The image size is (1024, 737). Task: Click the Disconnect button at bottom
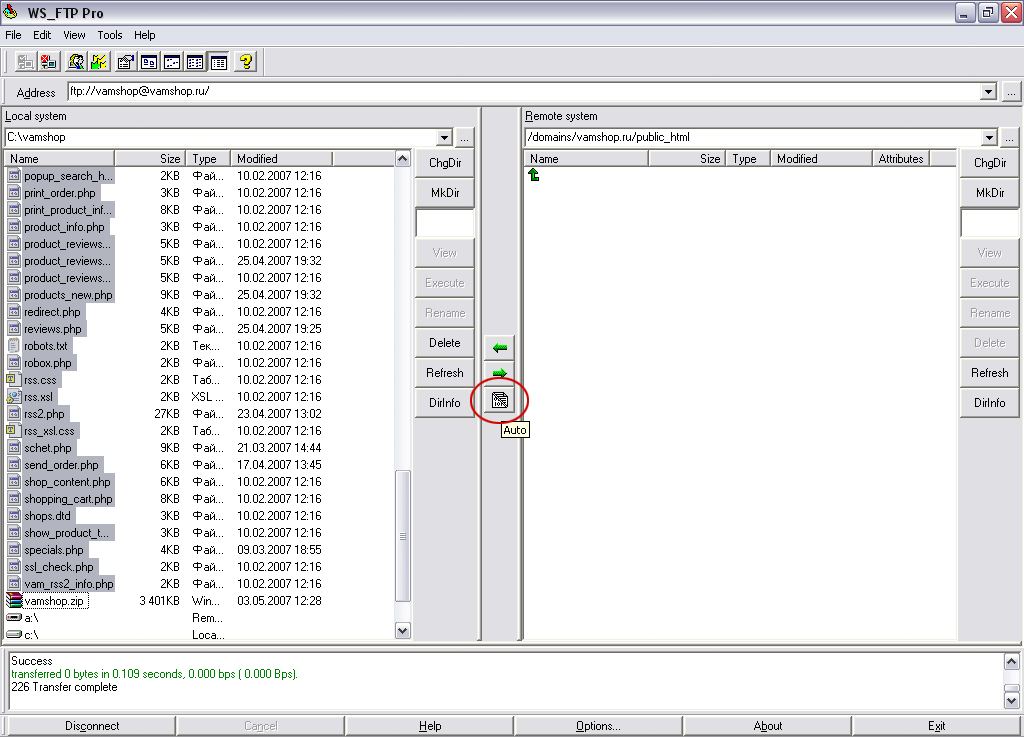(x=91, y=726)
